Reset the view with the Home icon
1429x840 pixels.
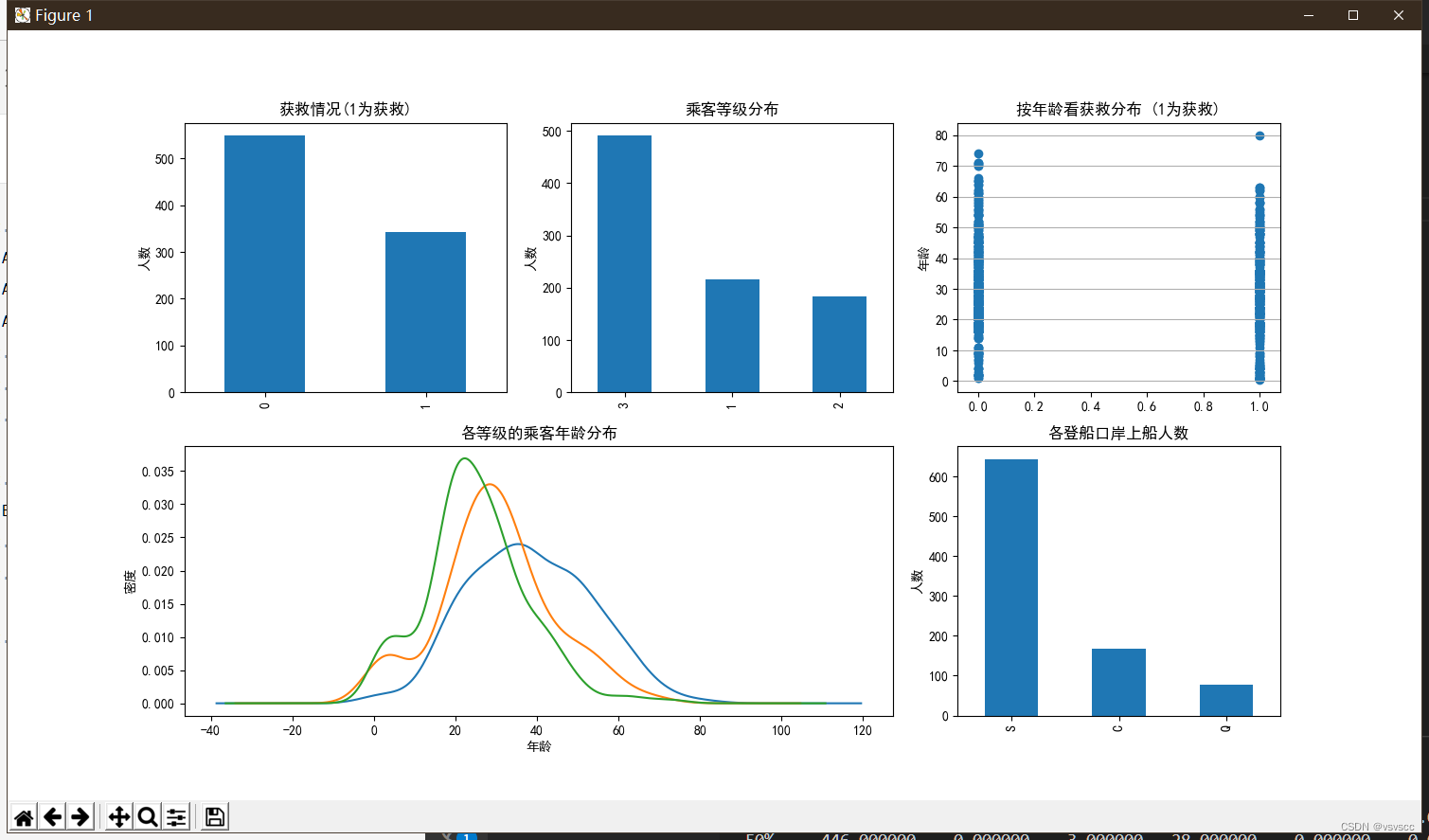coord(24,816)
